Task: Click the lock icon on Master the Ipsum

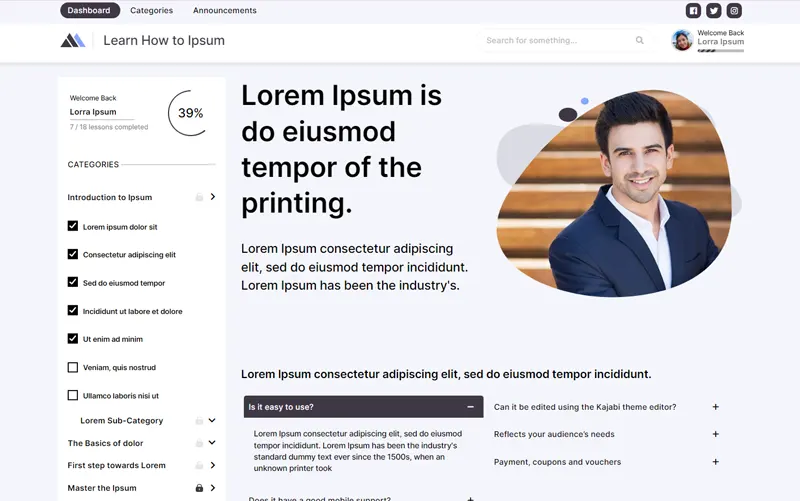Action: 199,488
